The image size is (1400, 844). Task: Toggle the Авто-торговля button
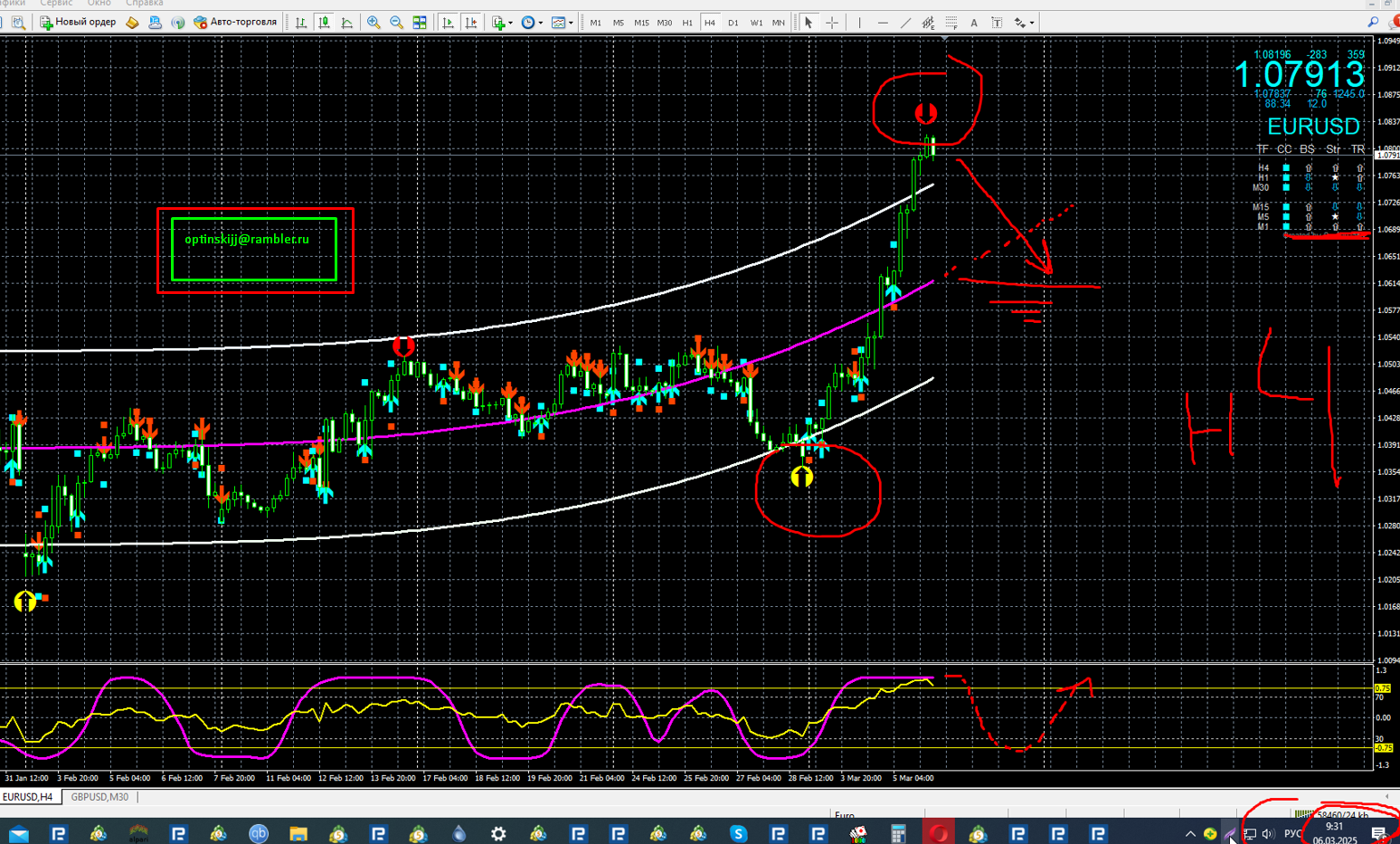(x=235, y=23)
